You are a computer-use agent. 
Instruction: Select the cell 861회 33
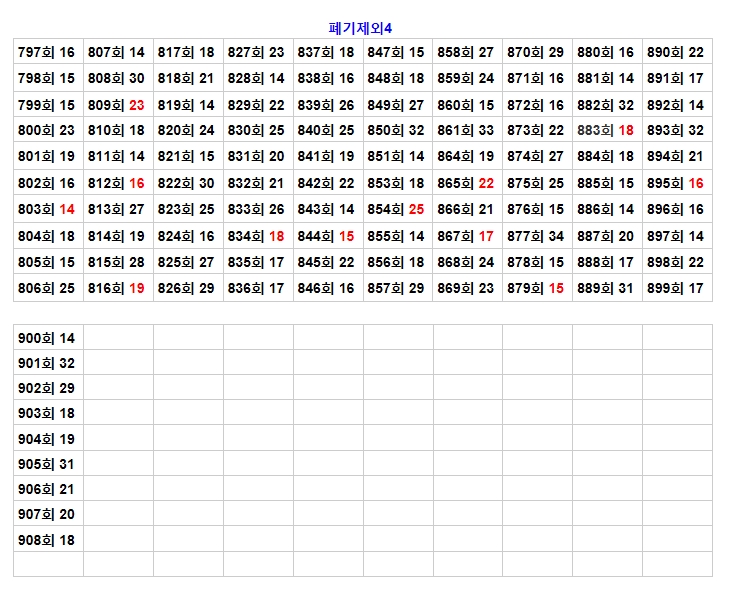[466, 131]
